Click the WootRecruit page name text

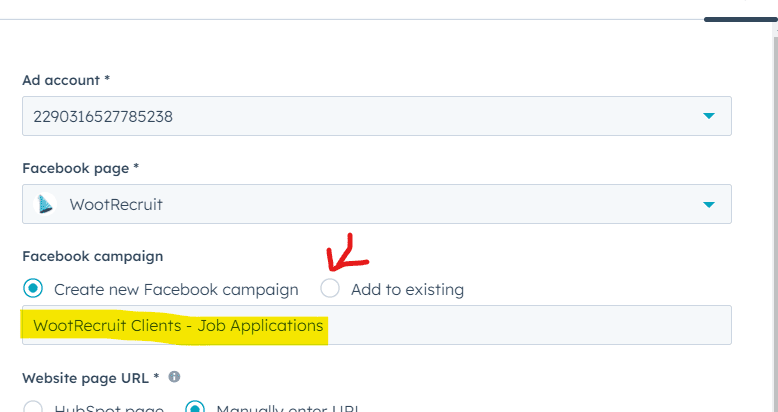116,204
